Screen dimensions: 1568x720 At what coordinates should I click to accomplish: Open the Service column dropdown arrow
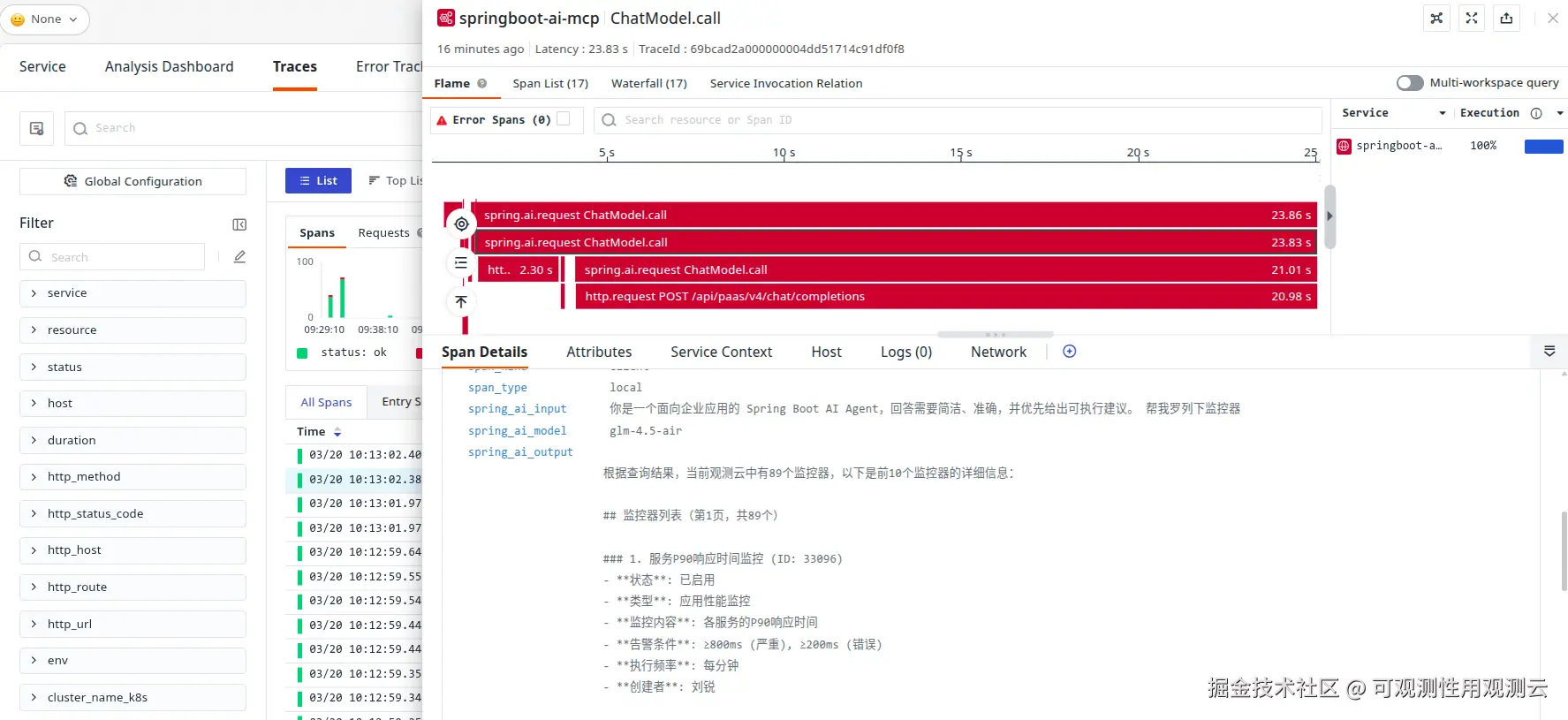pos(1443,113)
